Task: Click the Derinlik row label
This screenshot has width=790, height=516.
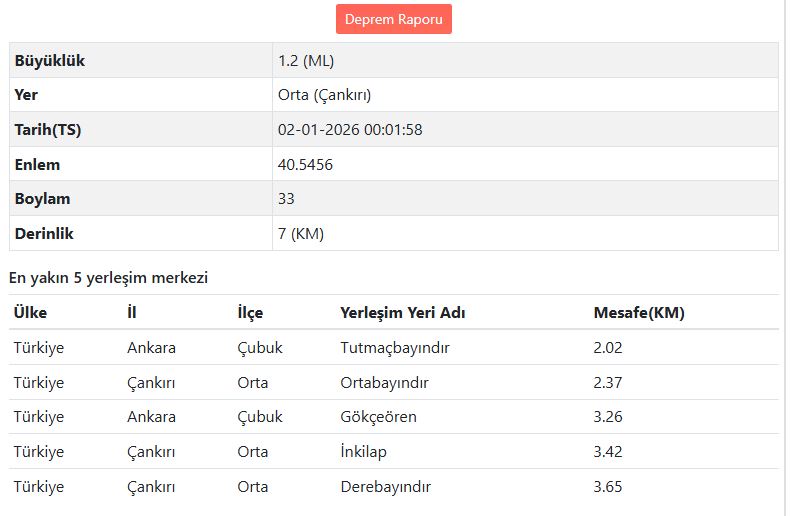Action: coord(45,234)
